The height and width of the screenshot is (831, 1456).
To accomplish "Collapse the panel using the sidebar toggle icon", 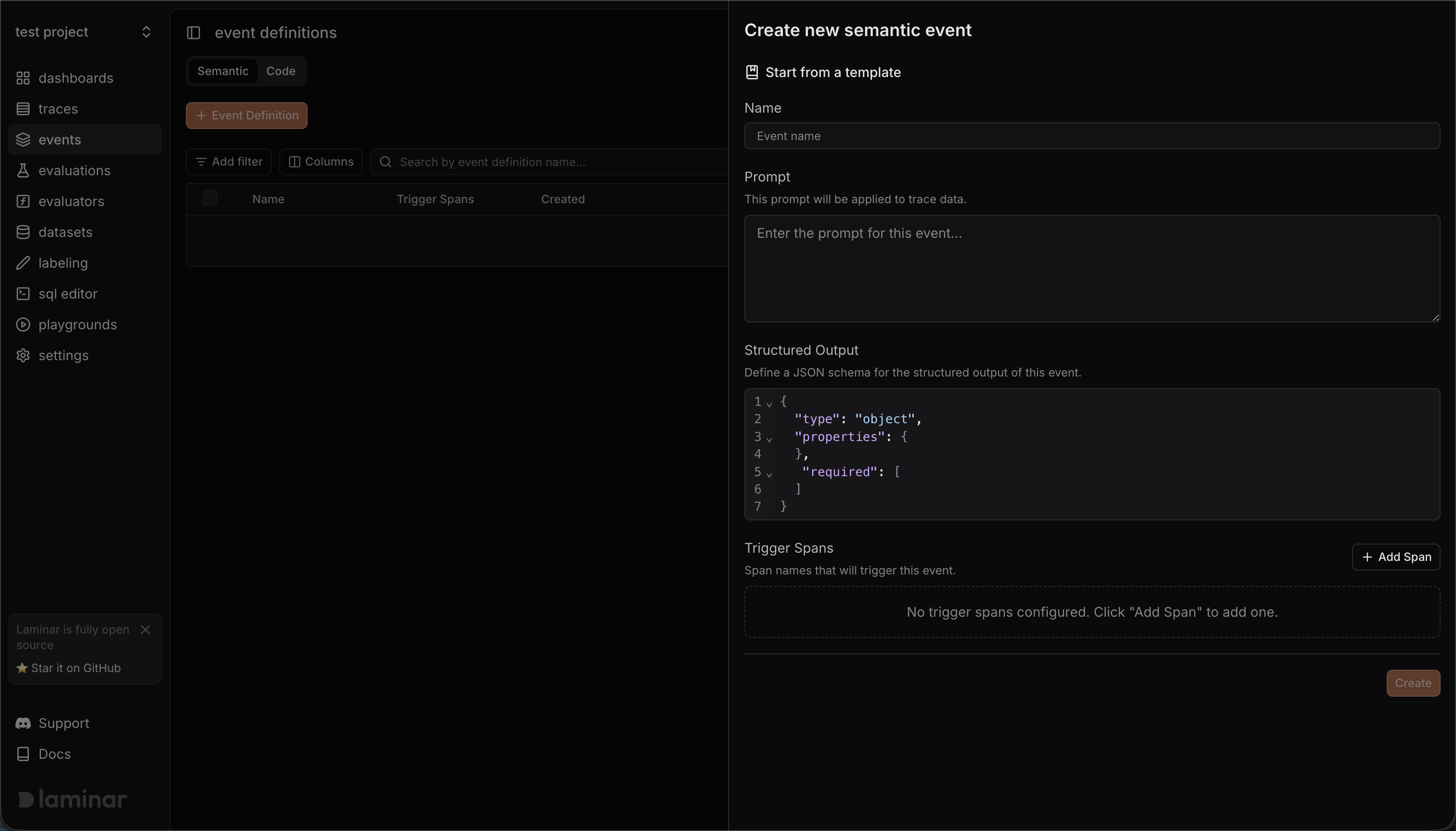I will pos(194,33).
